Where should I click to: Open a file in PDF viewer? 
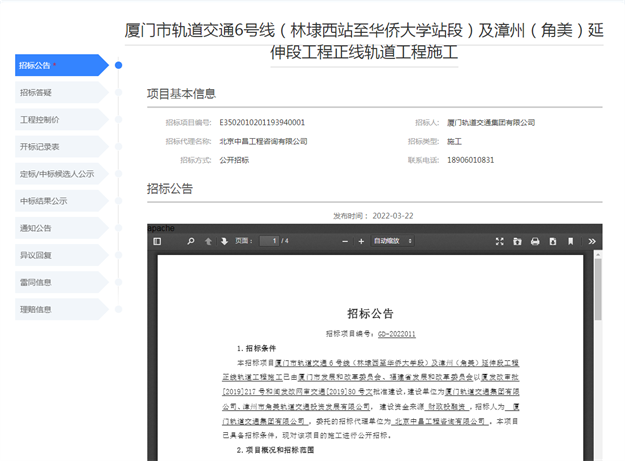pos(517,241)
